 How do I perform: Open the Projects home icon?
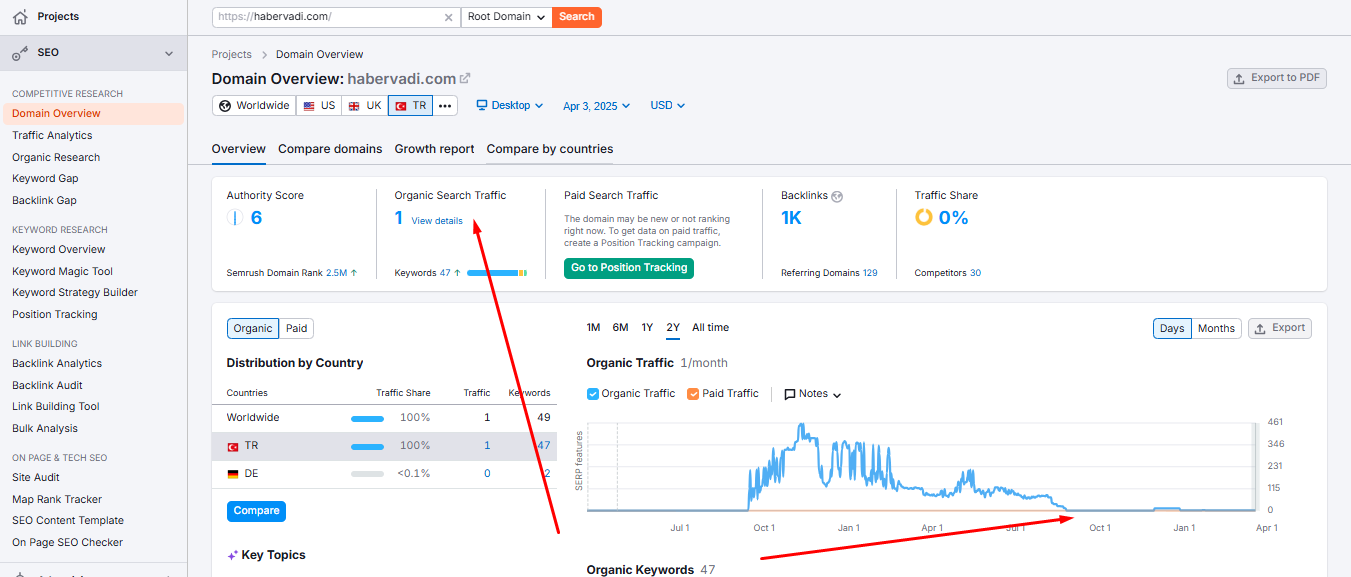20,17
